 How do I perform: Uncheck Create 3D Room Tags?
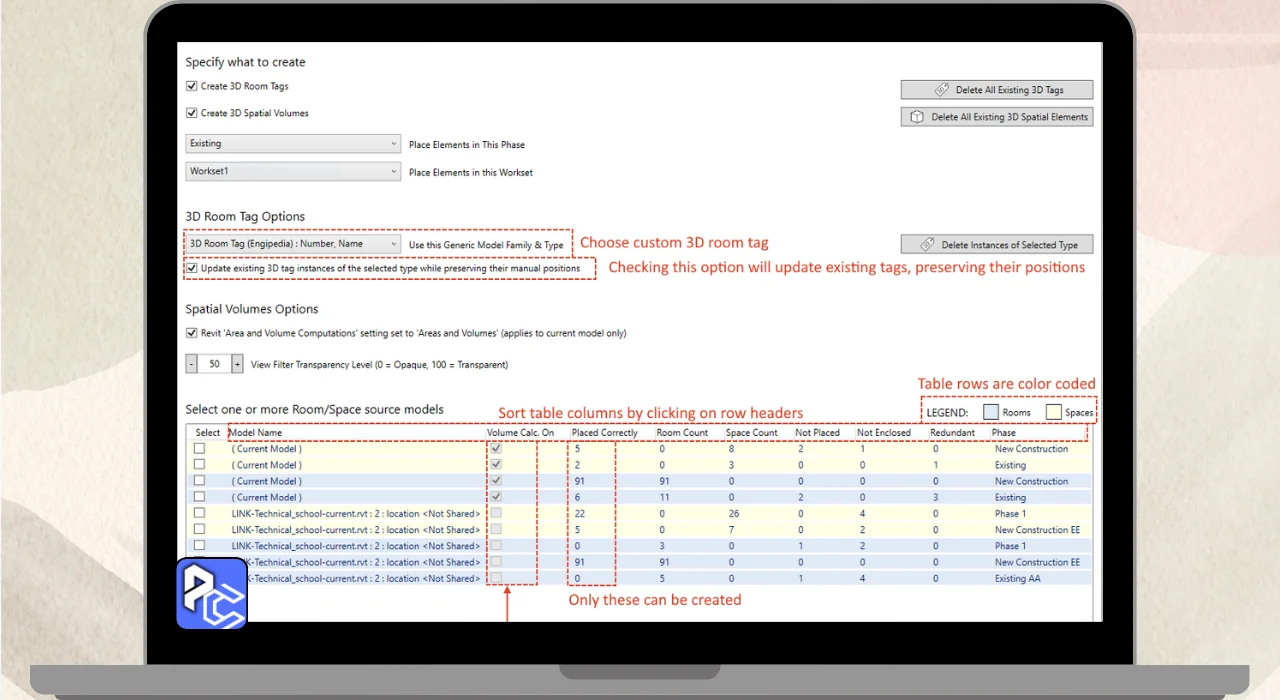[x=192, y=87]
